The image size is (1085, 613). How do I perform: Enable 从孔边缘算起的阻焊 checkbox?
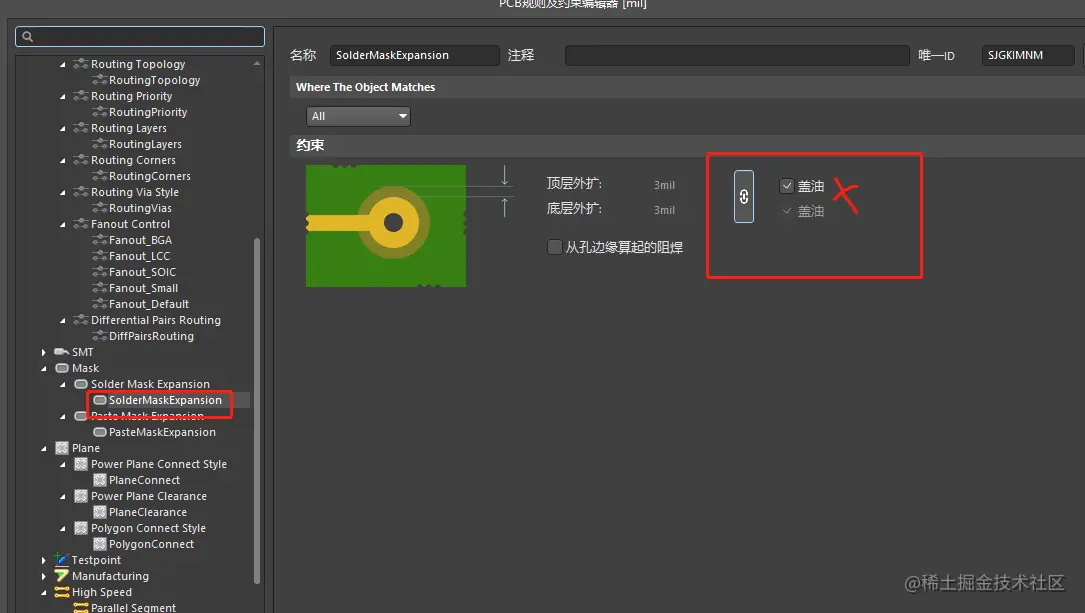point(554,247)
